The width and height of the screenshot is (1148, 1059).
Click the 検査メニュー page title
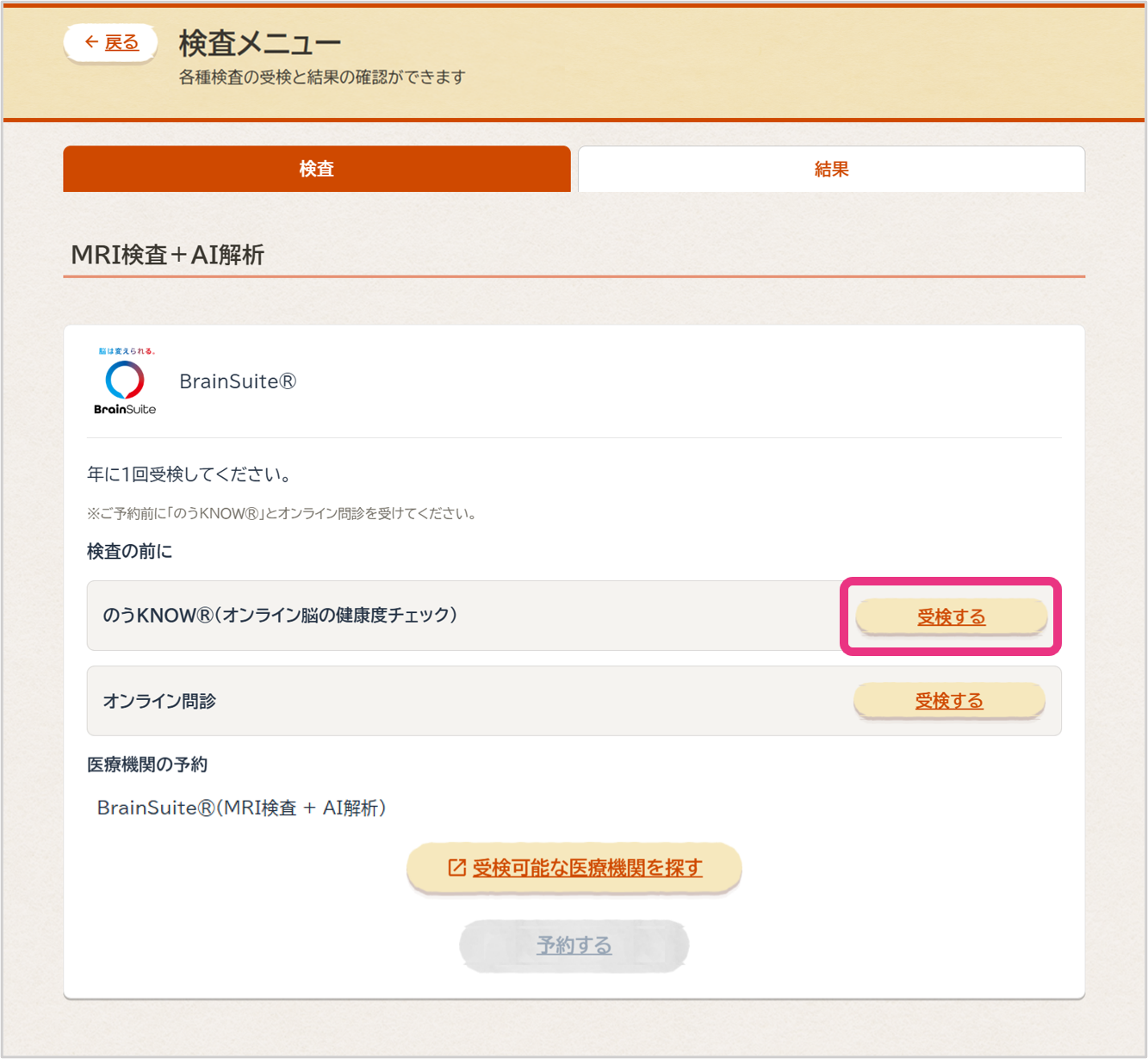tap(259, 42)
